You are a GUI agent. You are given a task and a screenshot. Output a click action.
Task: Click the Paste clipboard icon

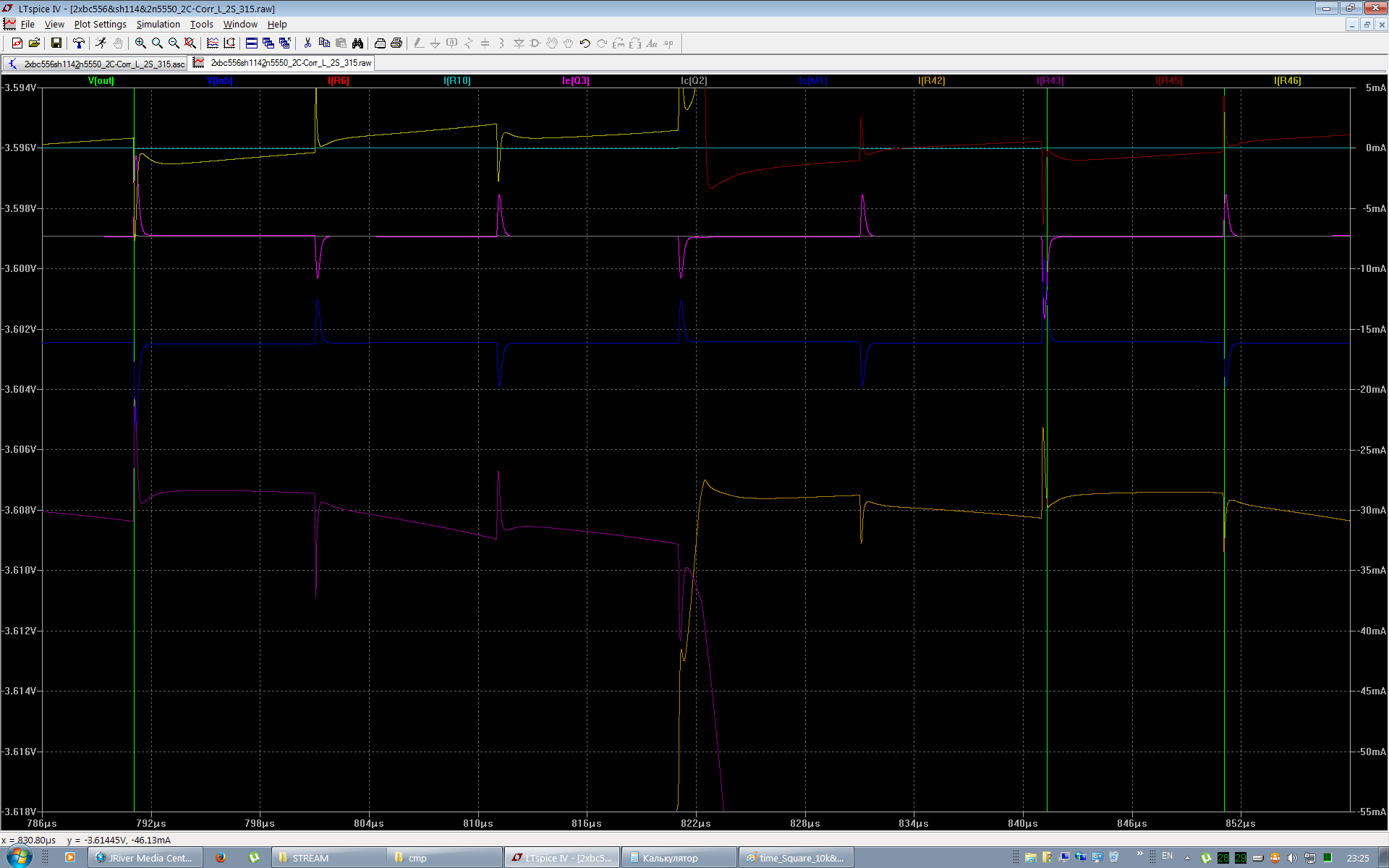click(x=341, y=43)
